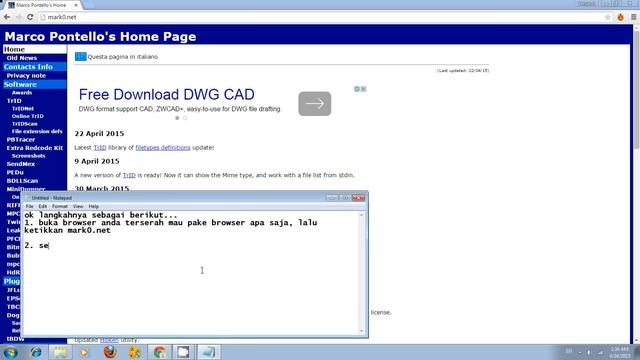This screenshot has width=640, height=360.
Task: Open Extra Redcode Kit sidebar link
Action: coord(35,148)
